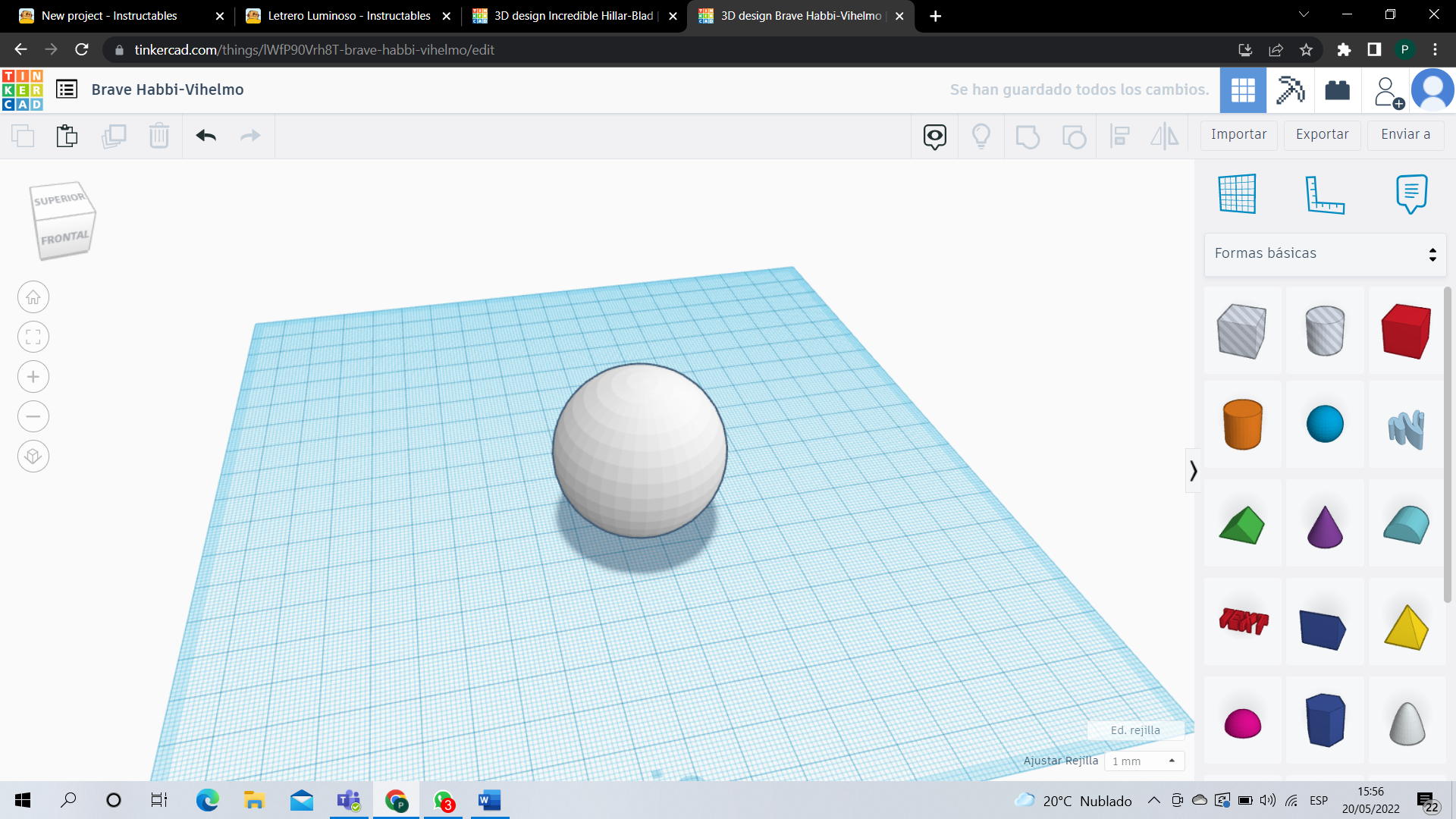Click the Exportar button
1456x819 pixels.
1322,135
